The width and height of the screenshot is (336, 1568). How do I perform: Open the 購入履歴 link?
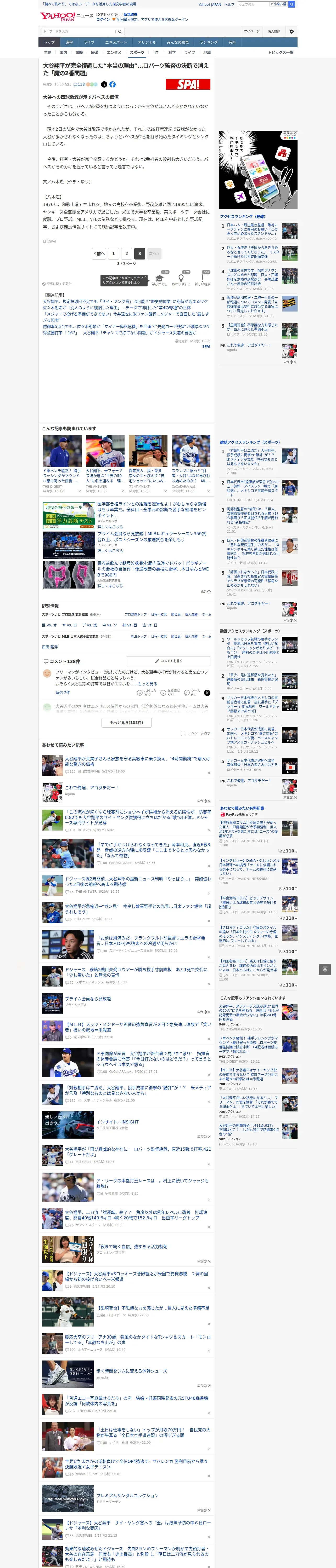(274, 32)
